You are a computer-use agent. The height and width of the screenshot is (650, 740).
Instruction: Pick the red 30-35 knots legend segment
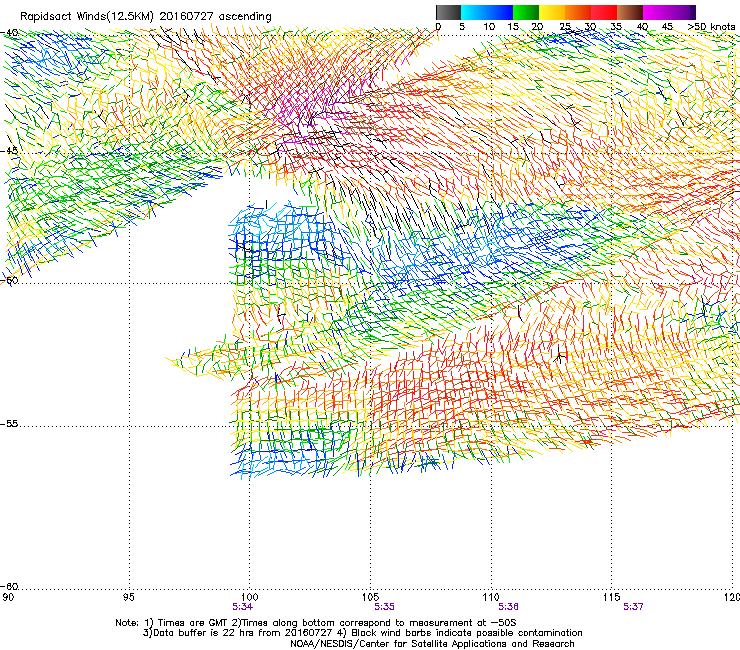coord(604,12)
